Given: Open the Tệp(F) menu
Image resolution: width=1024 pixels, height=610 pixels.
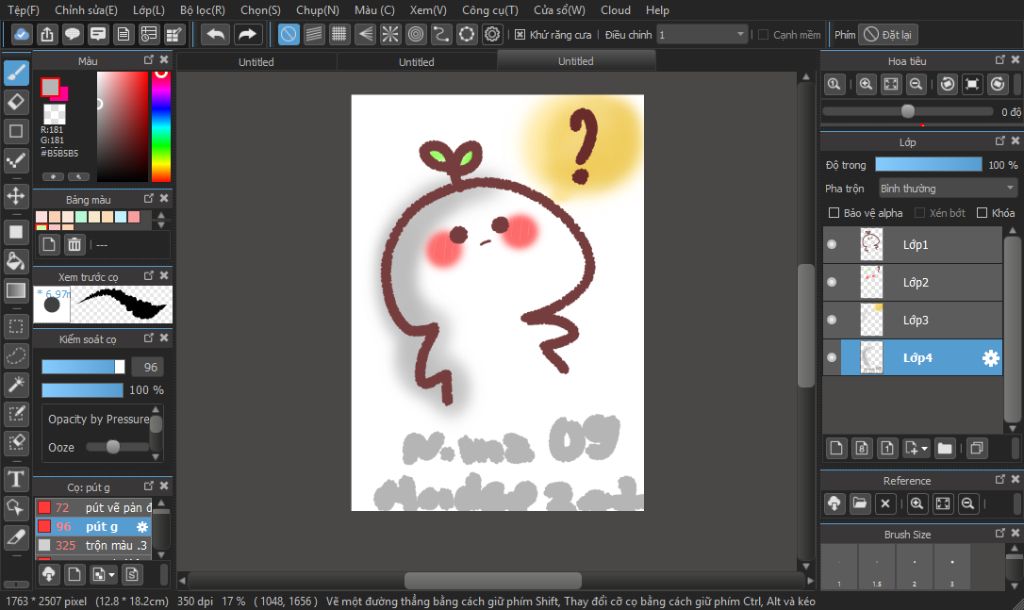Looking at the screenshot, I should pos(23,10).
